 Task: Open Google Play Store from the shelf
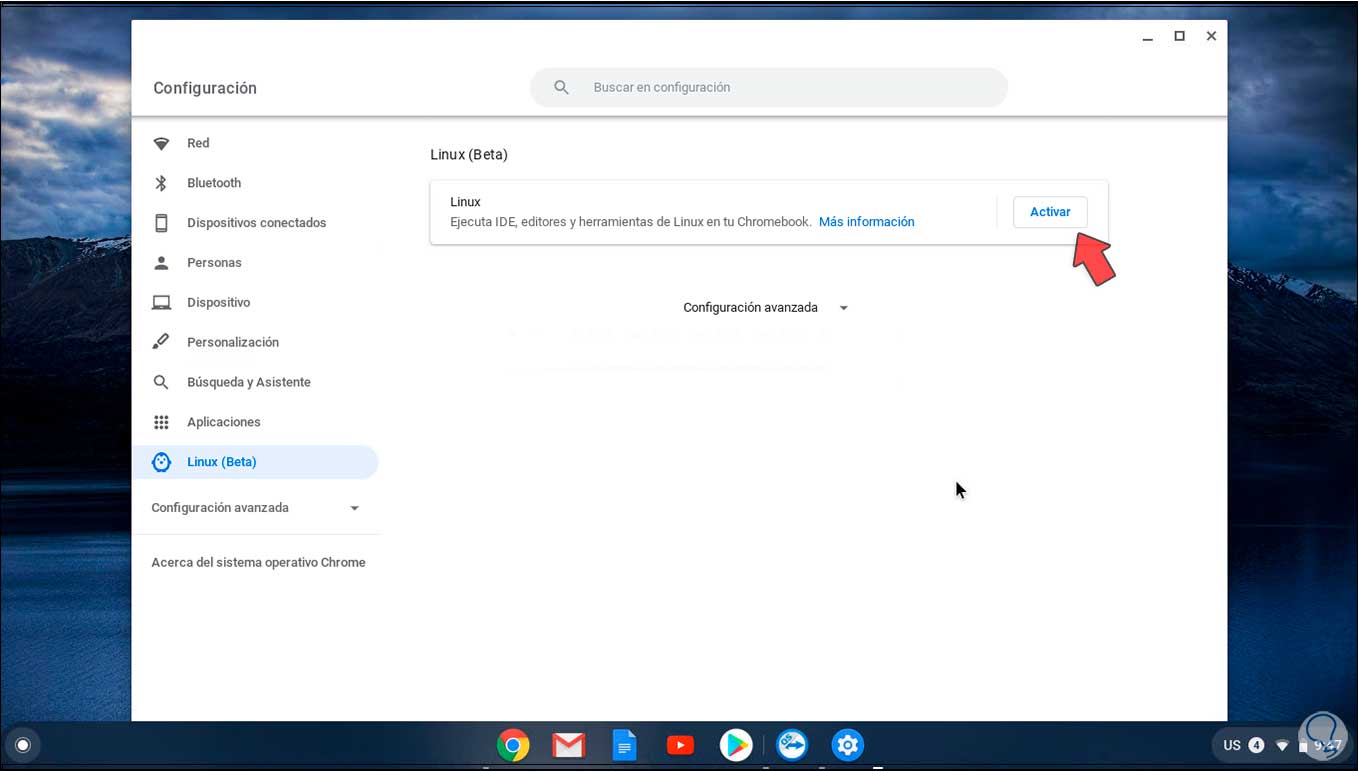[736, 745]
